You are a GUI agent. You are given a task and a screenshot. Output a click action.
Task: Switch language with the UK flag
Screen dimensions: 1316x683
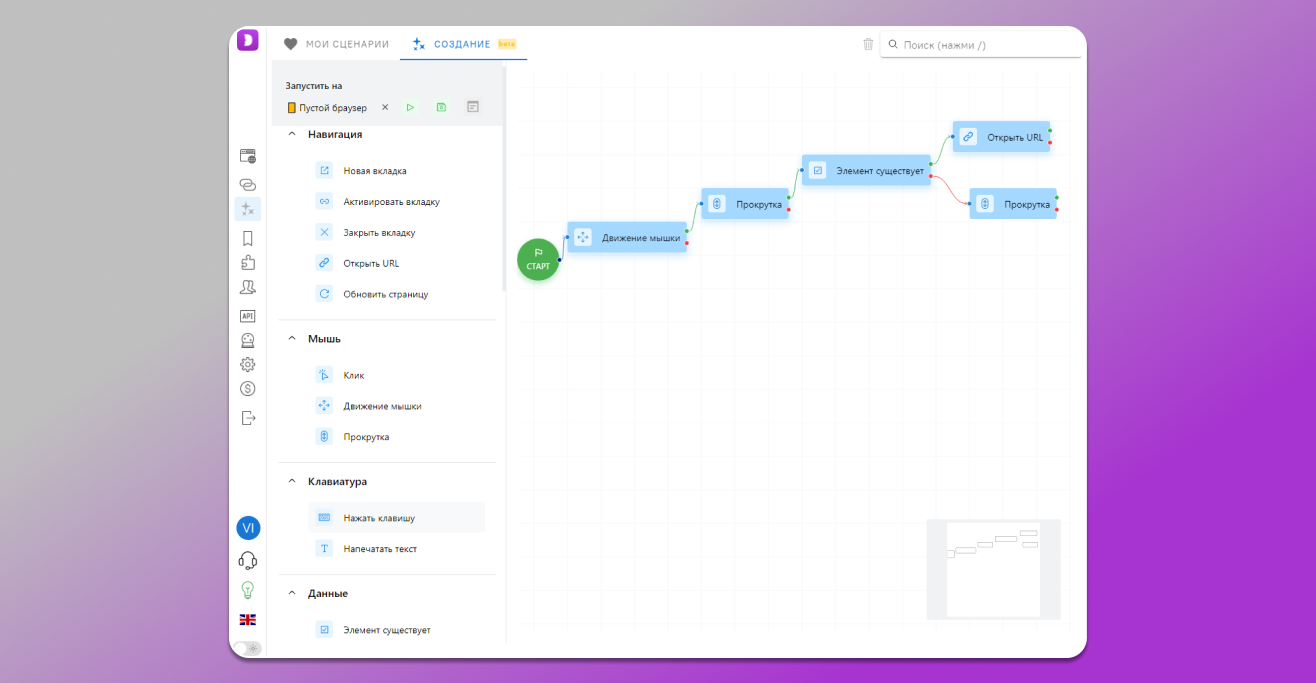[x=248, y=620]
